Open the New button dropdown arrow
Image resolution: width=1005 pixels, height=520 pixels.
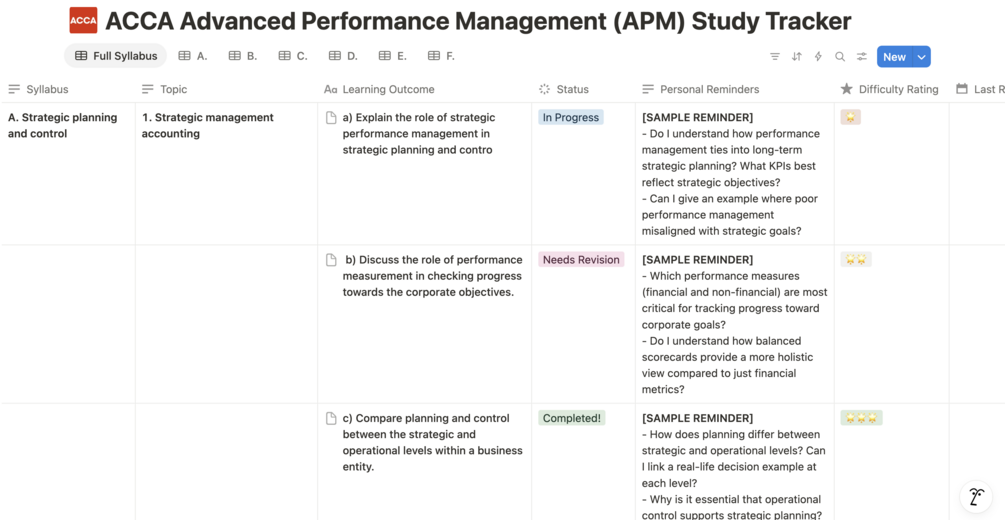point(922,57)
